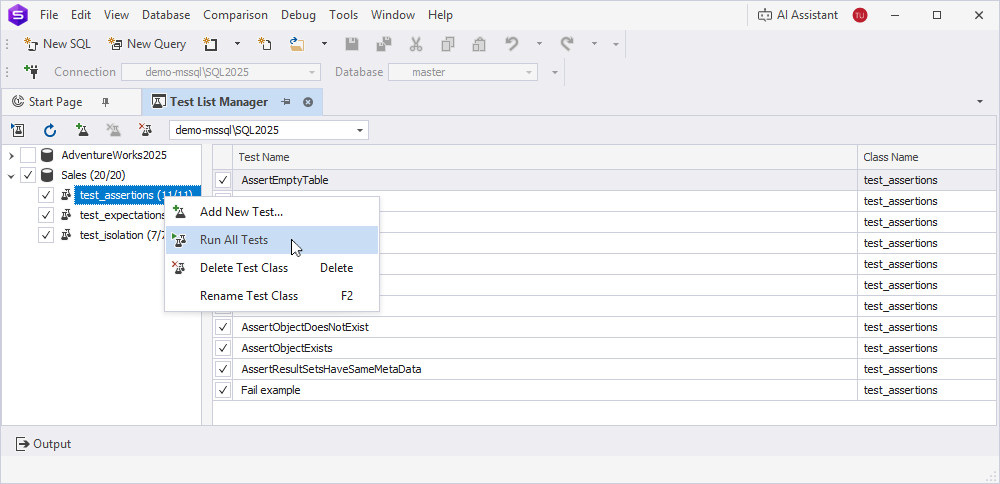Click the Redo arrow icon
Image resolution: width=1000 pixels, height=484 pixels.
566,44
